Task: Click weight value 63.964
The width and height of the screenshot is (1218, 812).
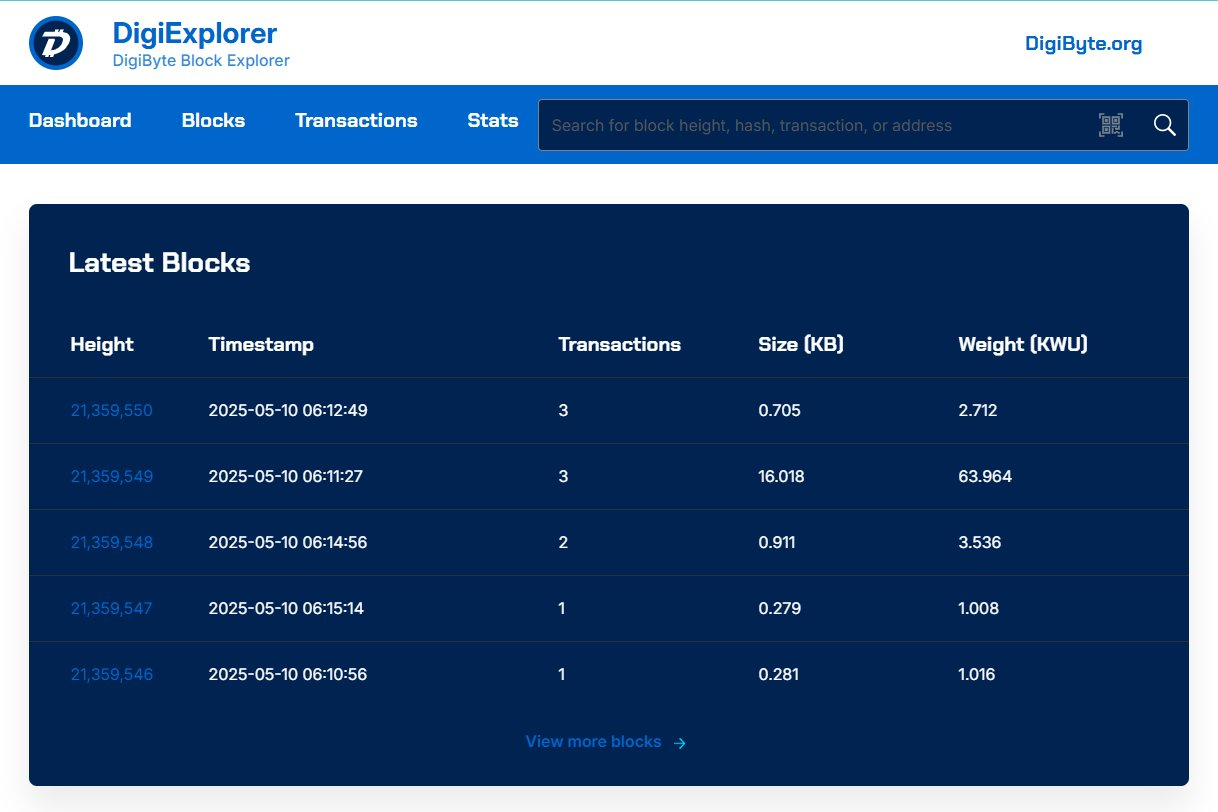Action: 985,476
